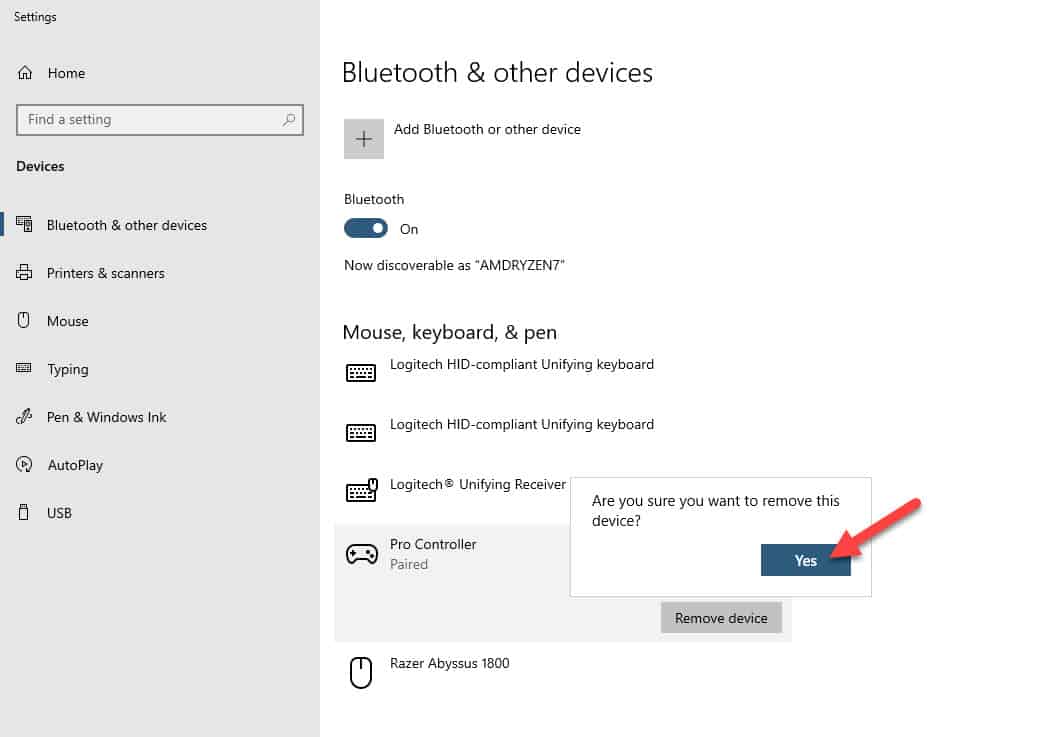The height and width of the screenshot is (737, 1037).
Task: Turn off the Bluetooth toggle
Action: click(x=364, y=228)
